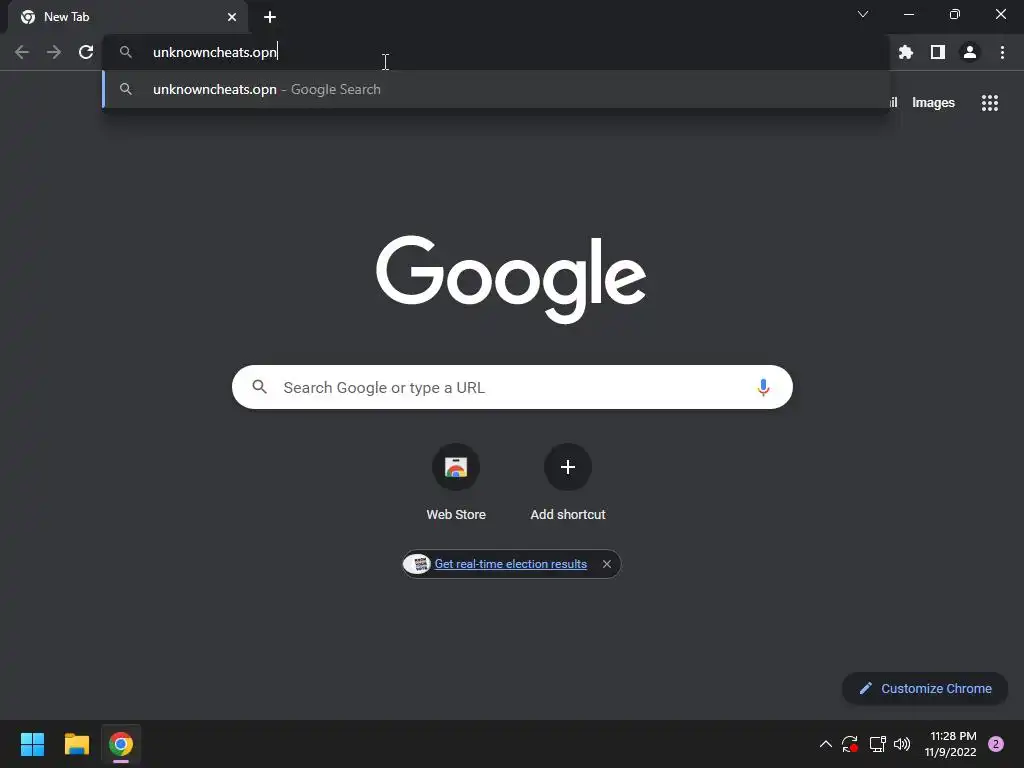Choose the unknowncheats.opn Google Search suggestion

pyautogui.click(x=496, y=89)
